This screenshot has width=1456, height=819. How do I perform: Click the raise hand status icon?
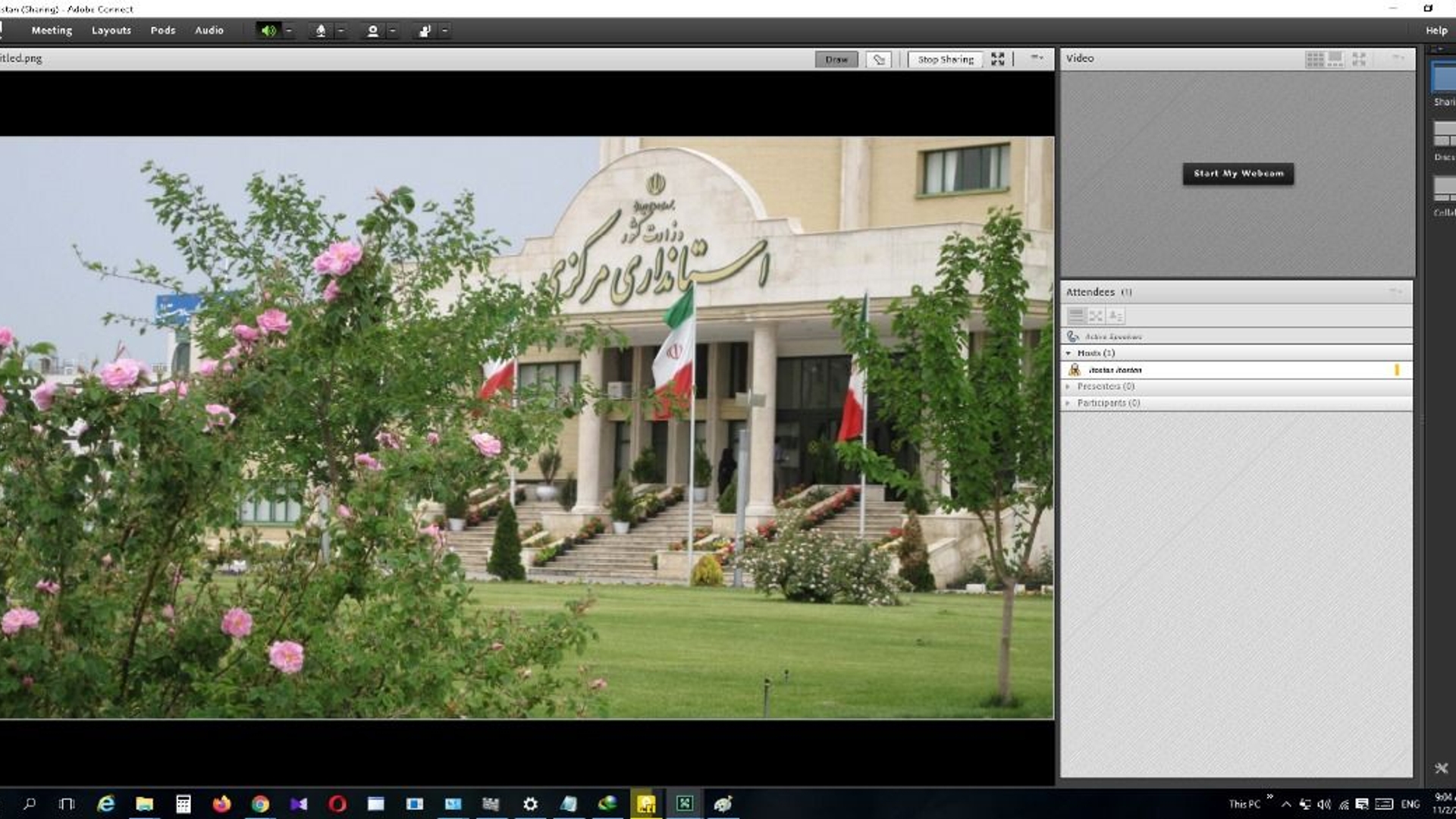pos(425,30)
